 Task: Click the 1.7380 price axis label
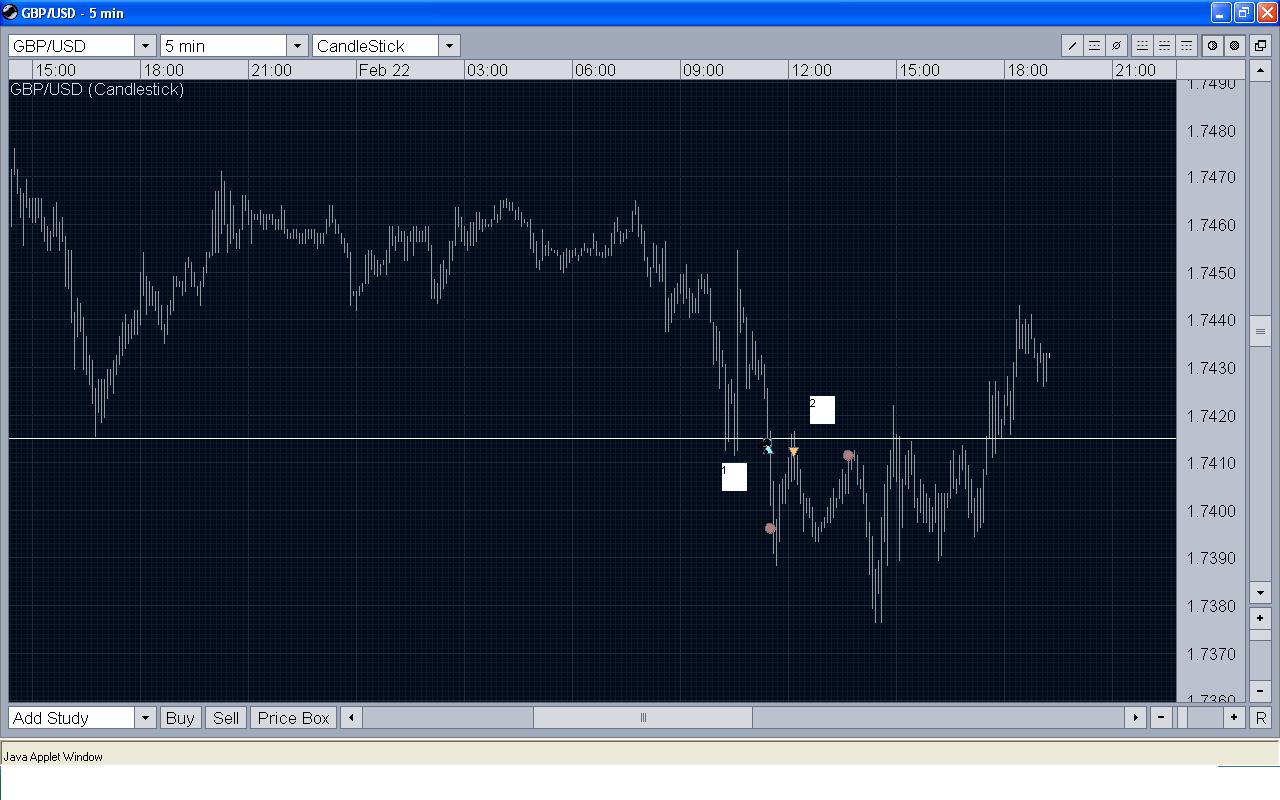1211,606
